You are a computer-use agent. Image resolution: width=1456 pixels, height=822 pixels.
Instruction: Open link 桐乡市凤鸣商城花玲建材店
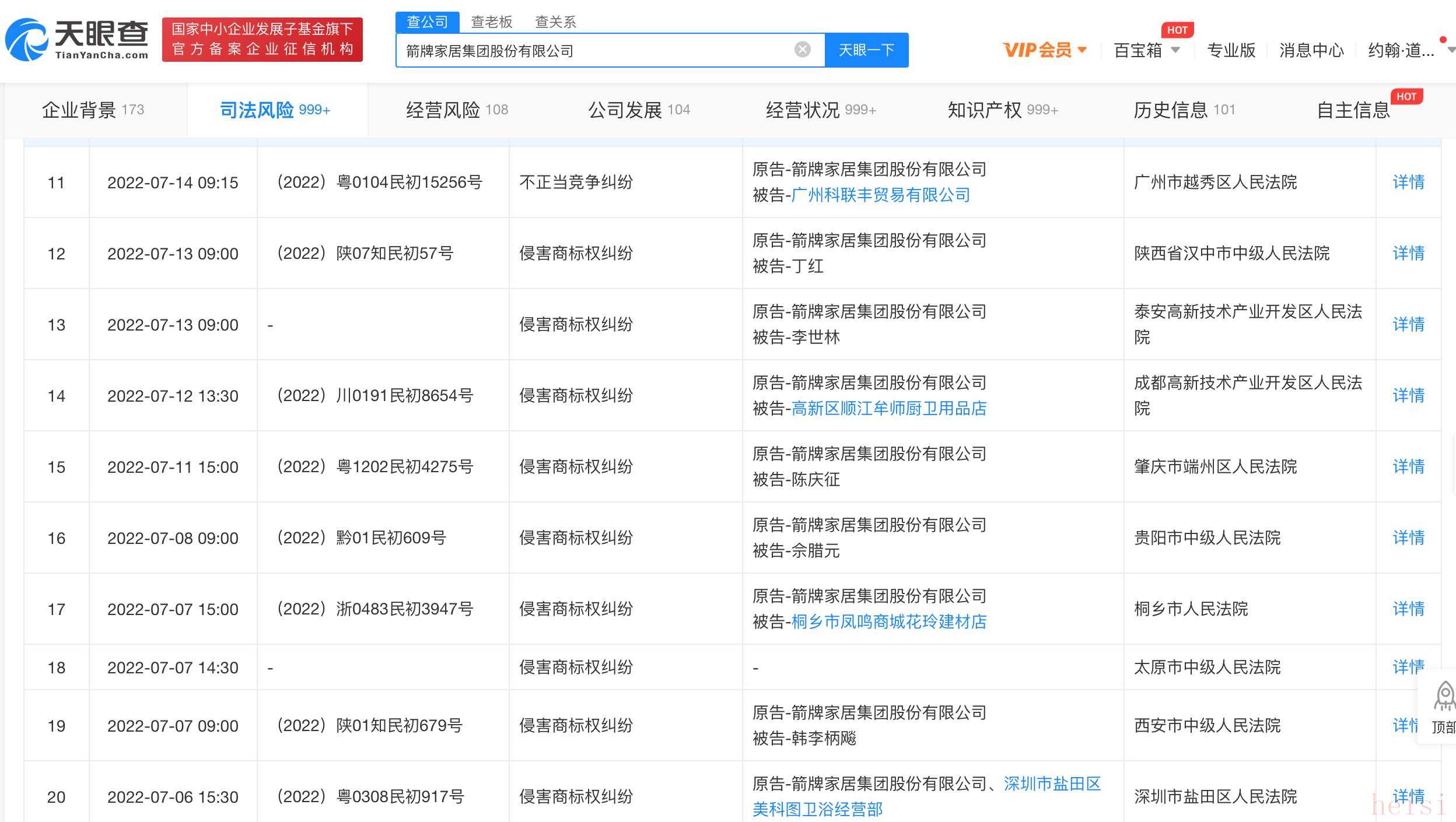click(x=888, y=621)
